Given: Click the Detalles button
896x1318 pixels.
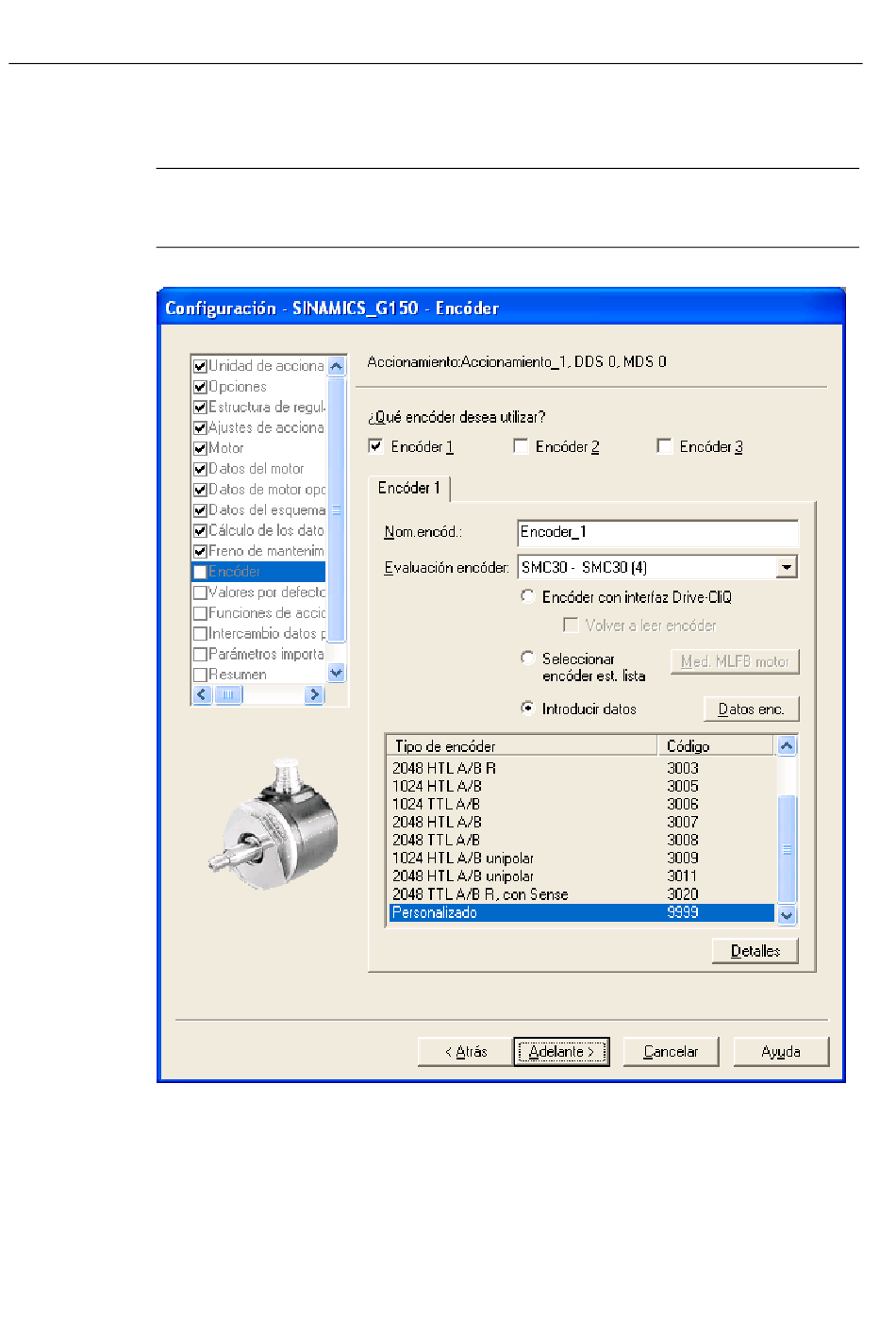Looking at the screenshot, I should point(755,951).
